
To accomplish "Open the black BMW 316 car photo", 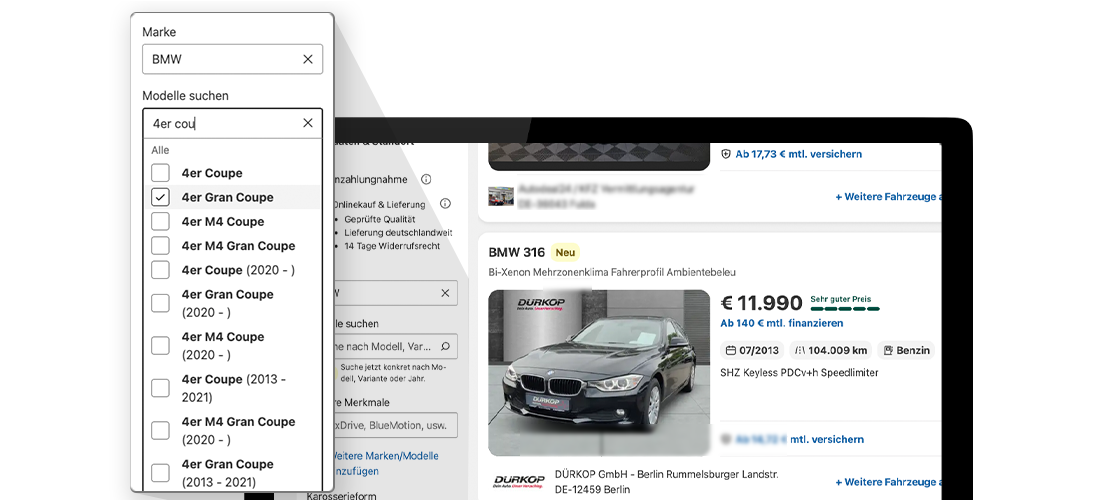I will [599, 358].
